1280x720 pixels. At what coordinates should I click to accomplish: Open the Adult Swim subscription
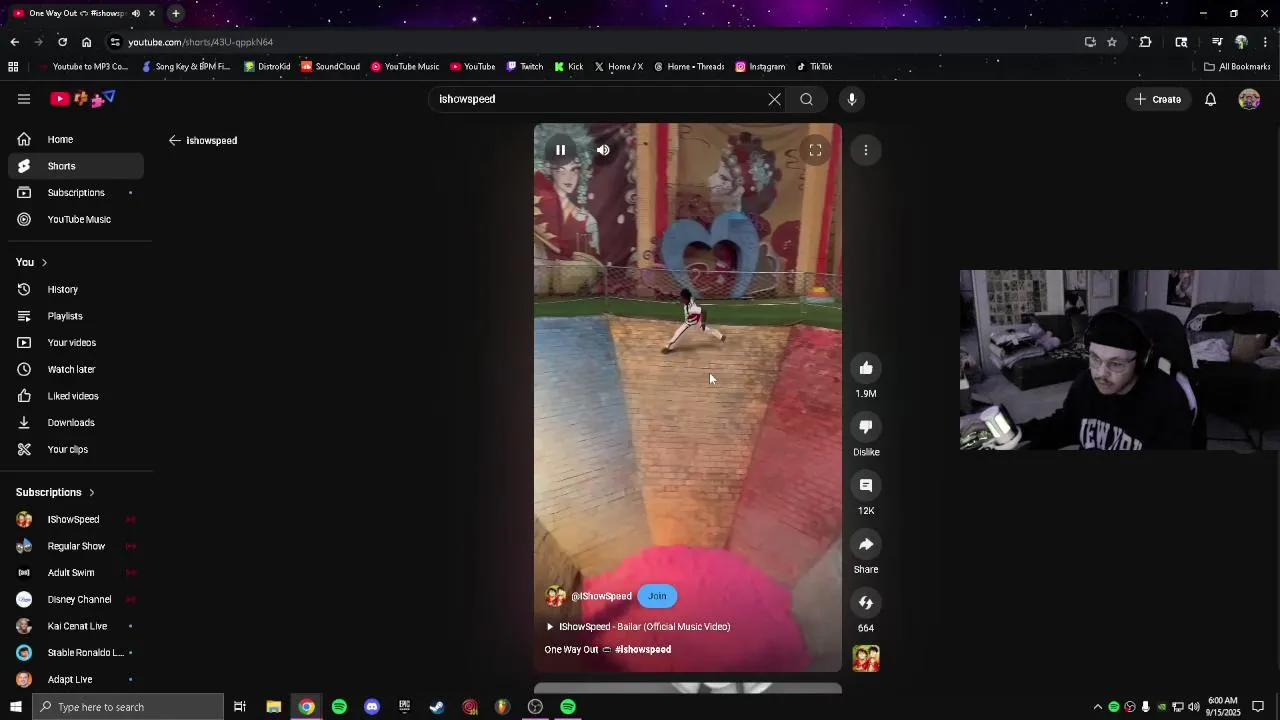tap(76, 573)
